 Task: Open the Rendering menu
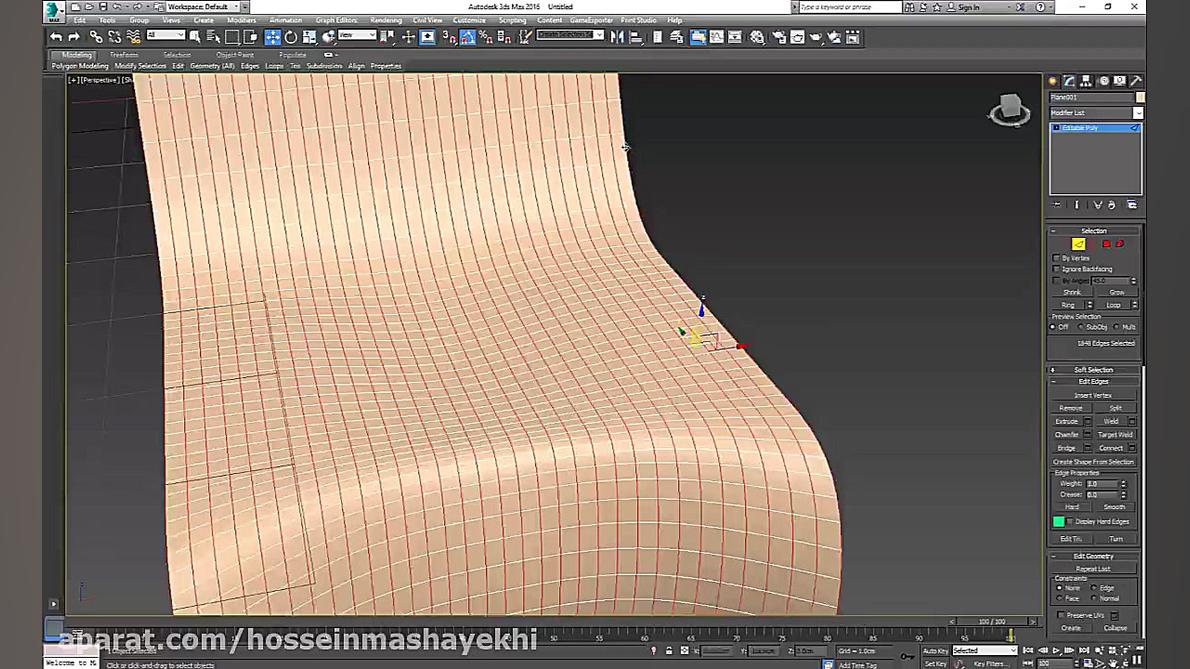[386, 20]
